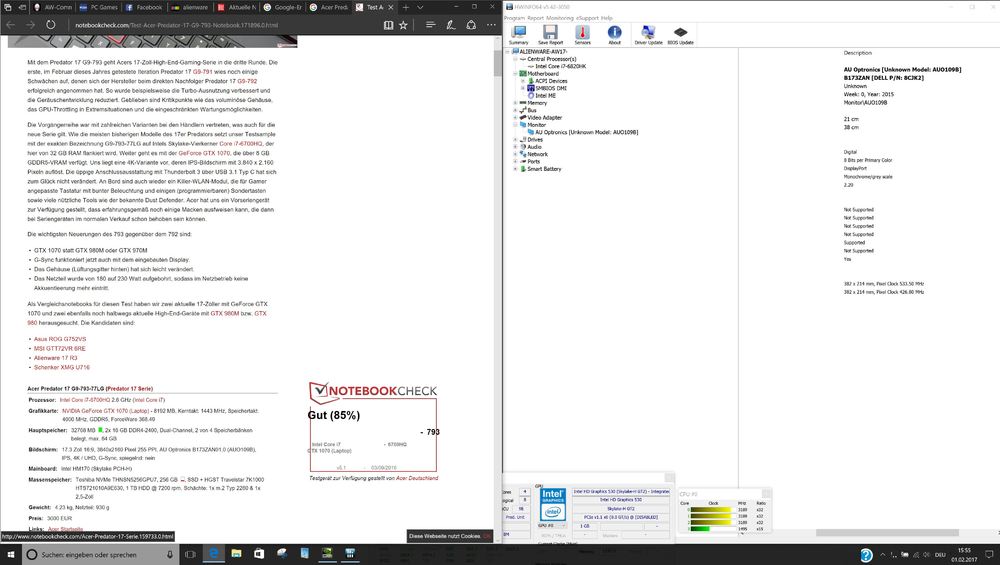Follow the Alienware 17 R3 link

pos(55,357)
